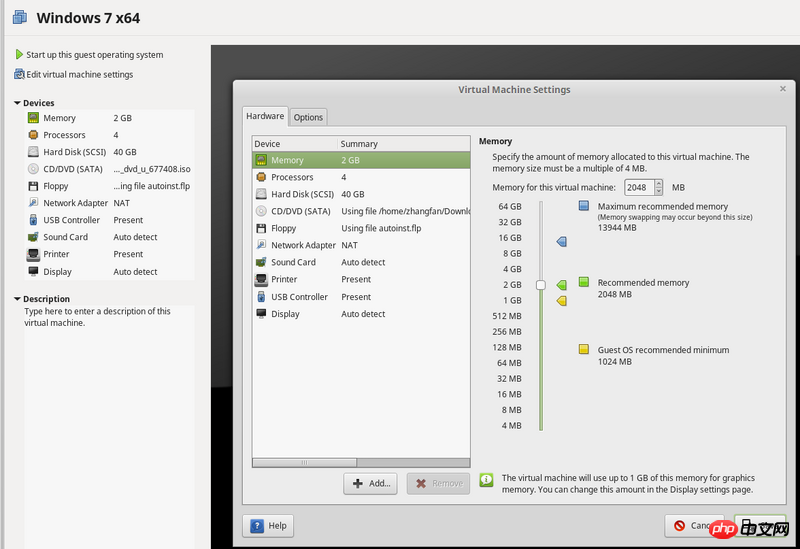Start up this guest operating system
The height and width of the screenshot is (549, 800).
coord(95,55)
